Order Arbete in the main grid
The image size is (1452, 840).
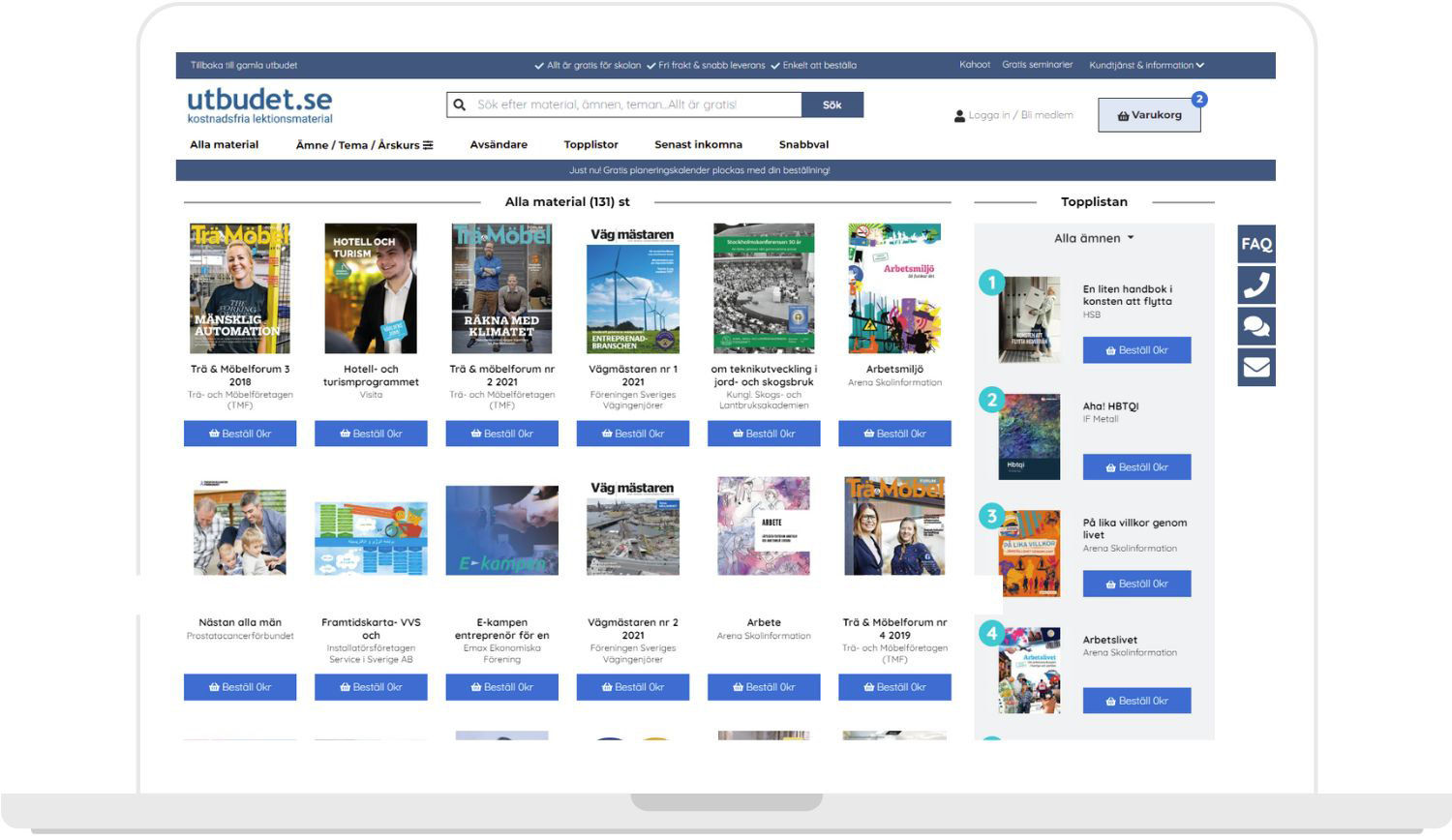764,687
